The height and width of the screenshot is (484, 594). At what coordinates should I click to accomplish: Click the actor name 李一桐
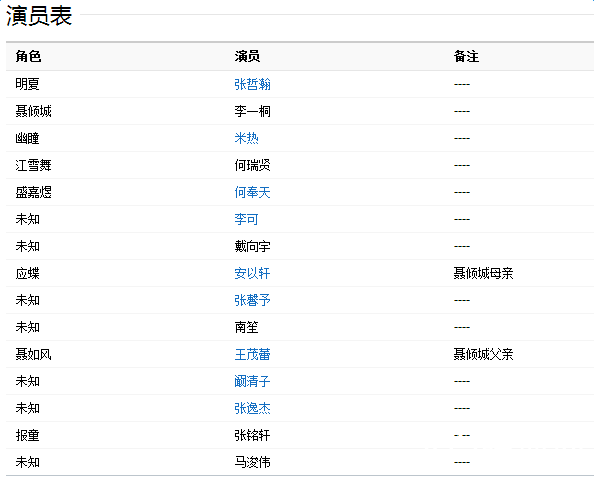(x=252, y=111)
